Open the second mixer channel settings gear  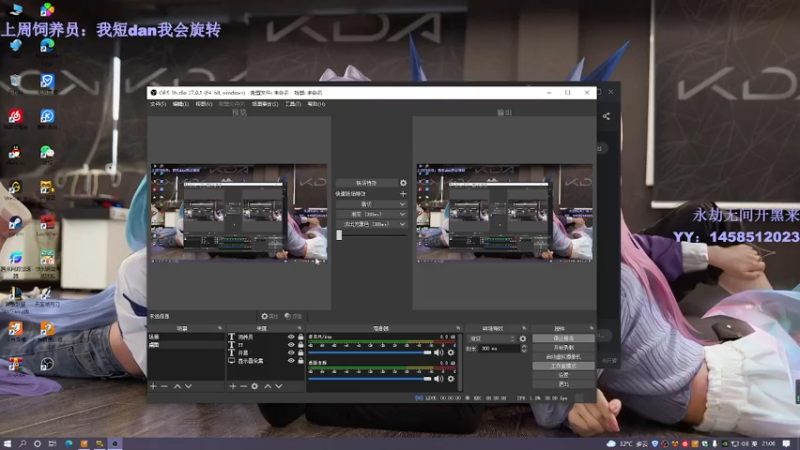coord(451,379)
